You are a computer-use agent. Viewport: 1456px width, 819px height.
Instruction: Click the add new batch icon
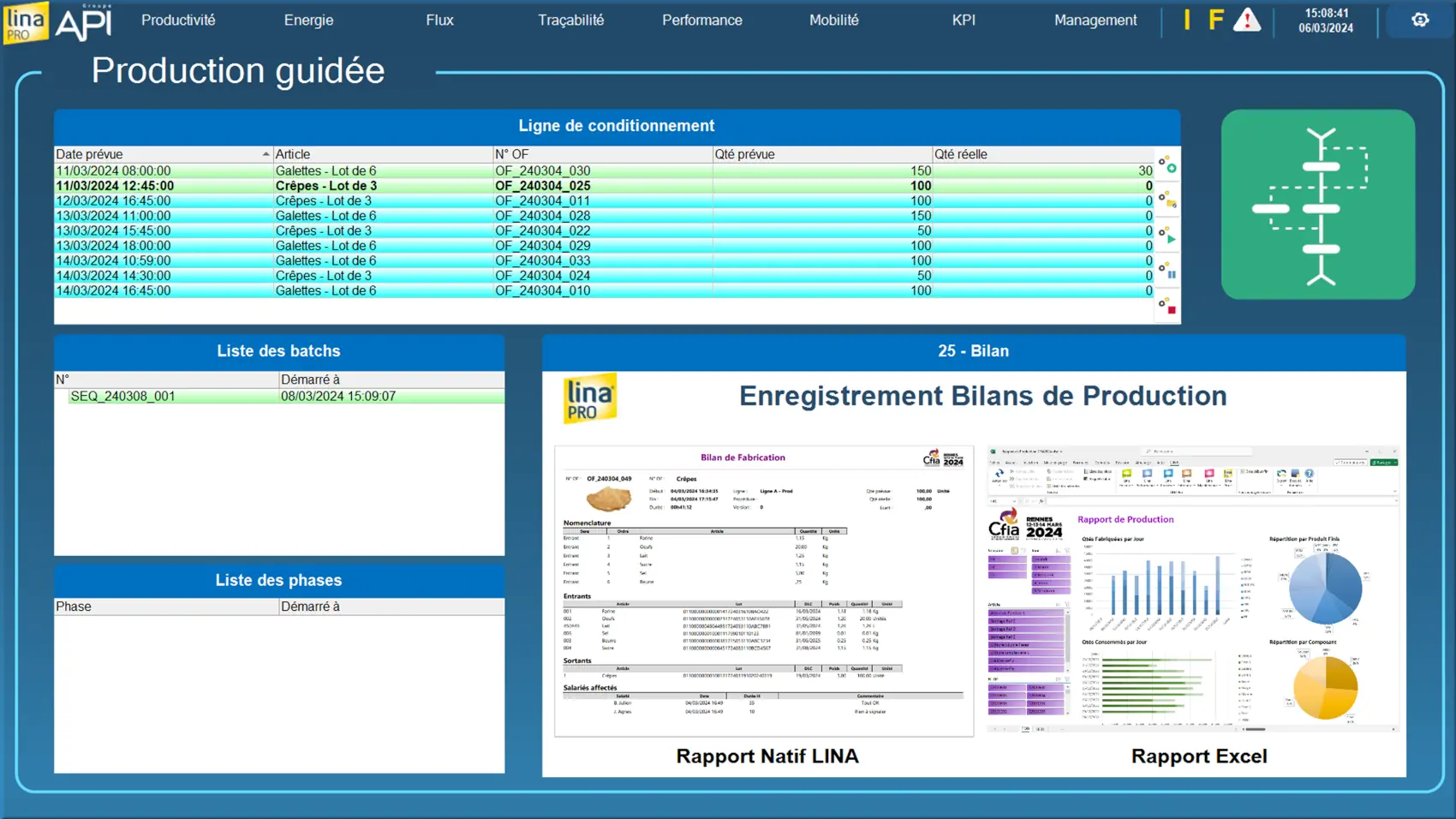pyautogui.click(x=1167, y=164)
